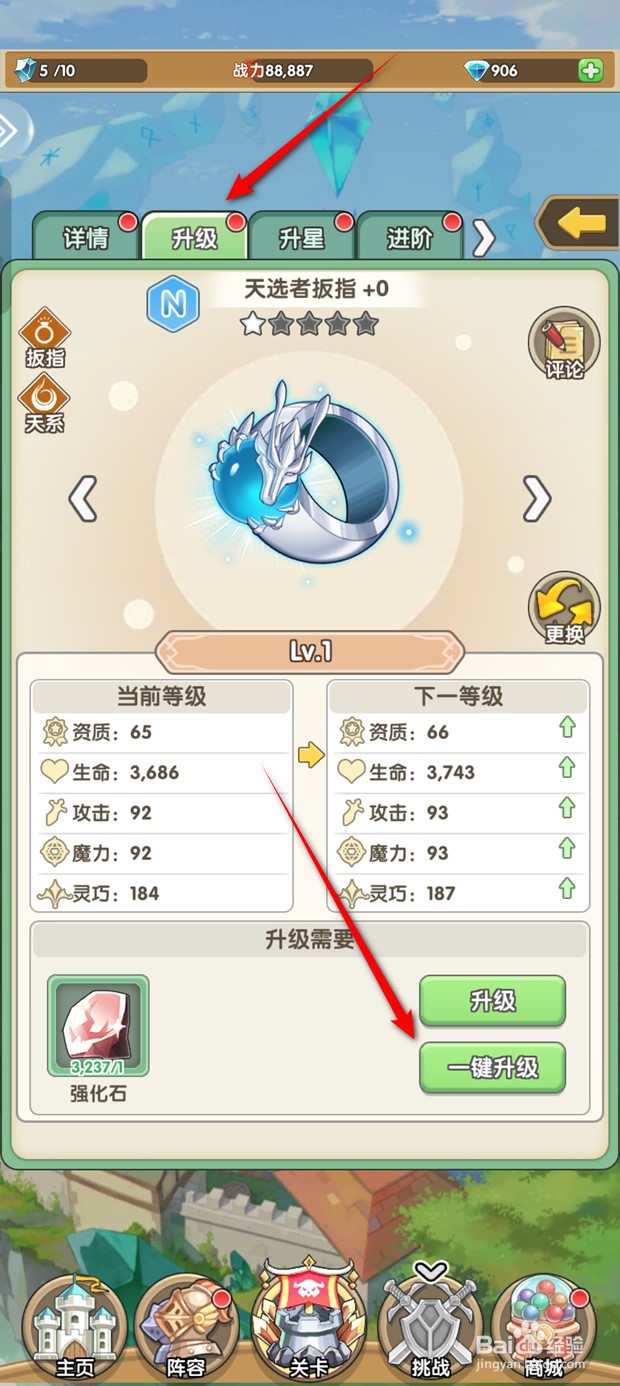Select the 强化石 enhancement stone item
This screenshot has width=620, height=1386.
85,1026
